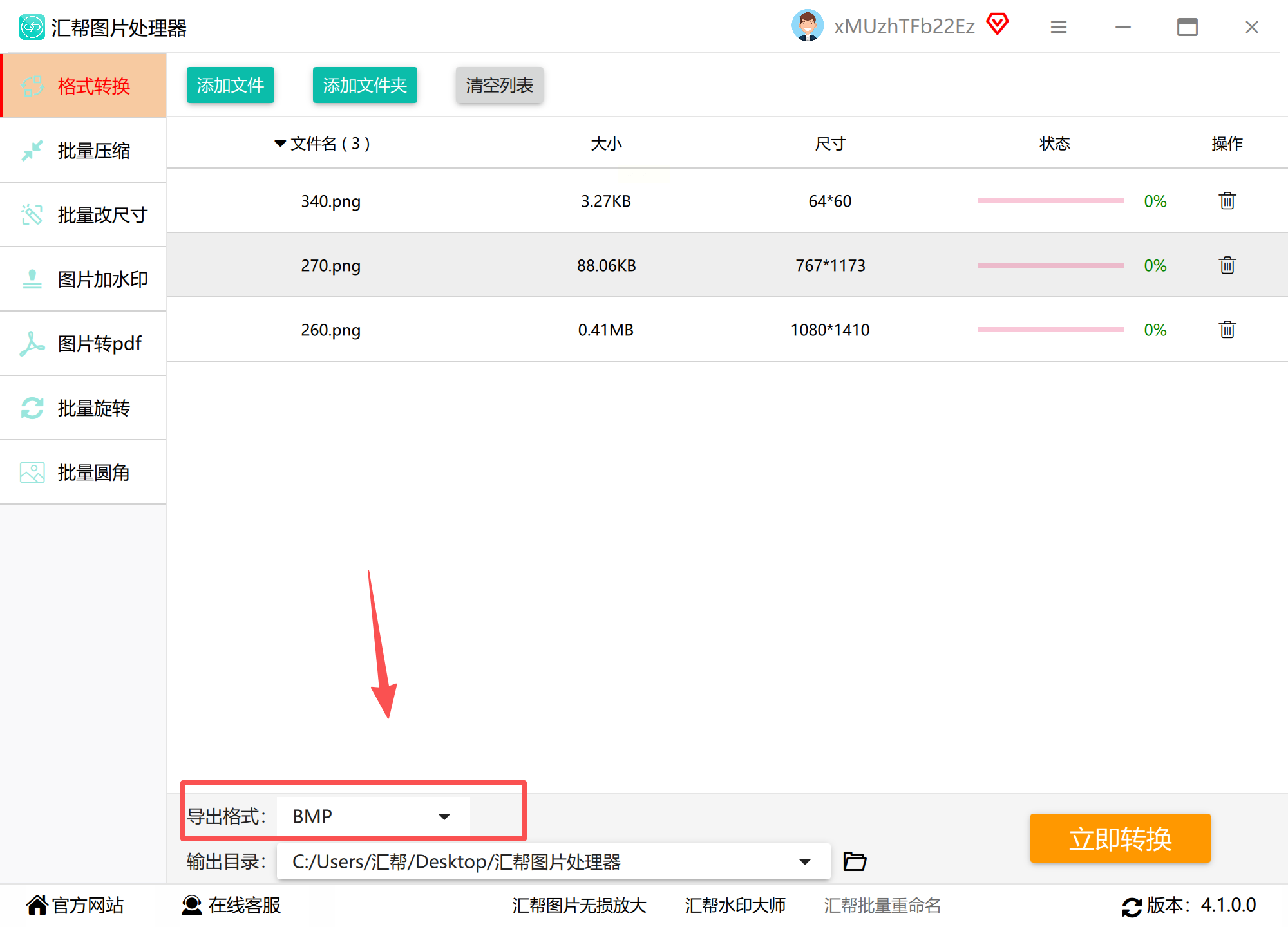Click progress bar of 340.png row
The width and height of the screenshot is (1288, 927).
click(x=1050, y=201)
